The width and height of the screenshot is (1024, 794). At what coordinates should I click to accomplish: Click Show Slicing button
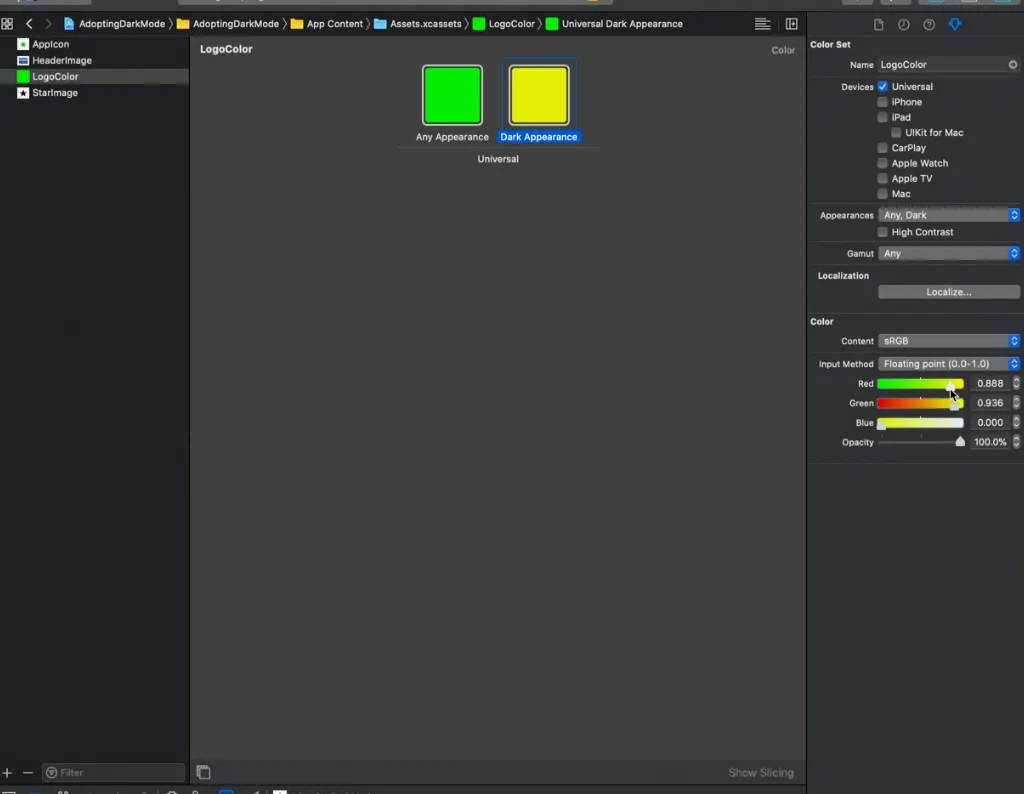point(761,772)
